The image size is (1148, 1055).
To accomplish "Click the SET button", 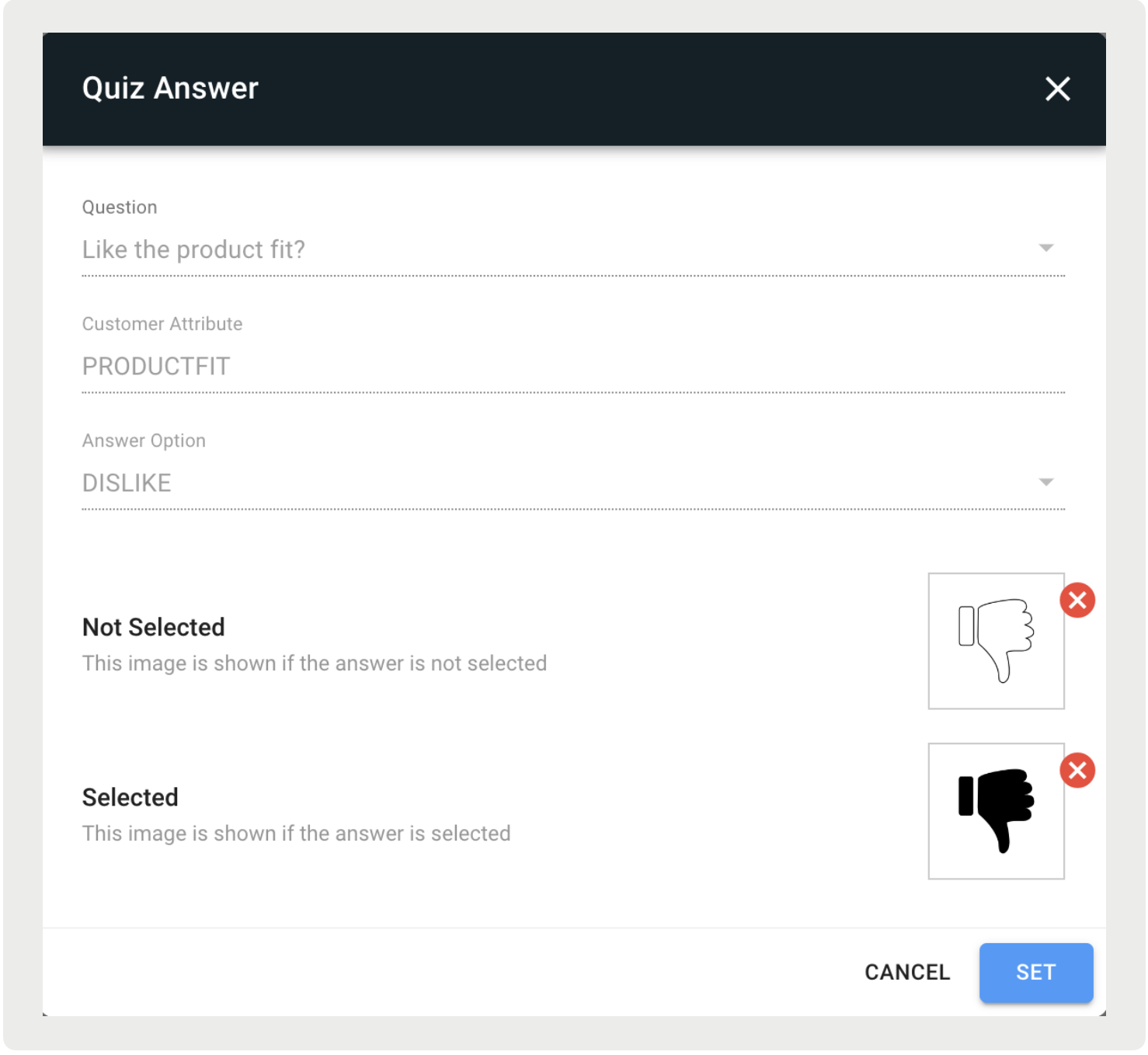I will tap(1036, 973).
